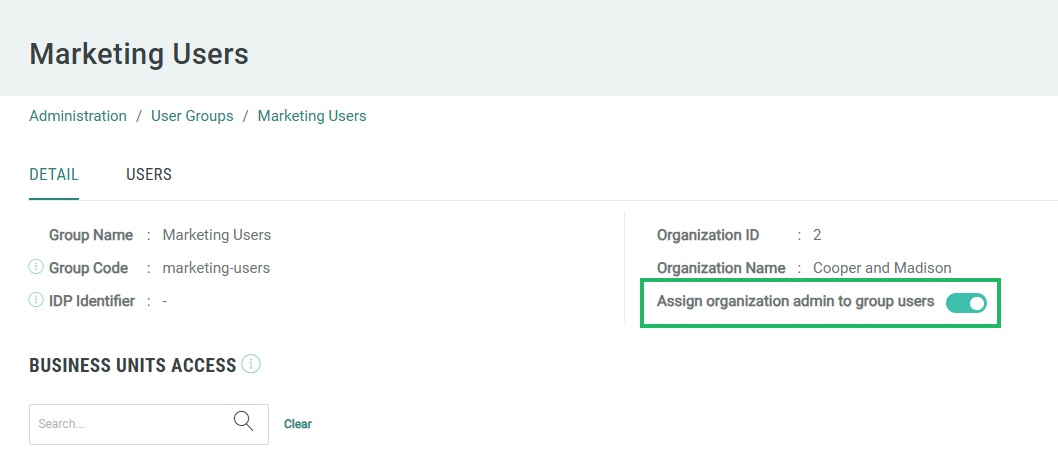Focus the business units Search field
Screen dimensions: 1058x465
[x=130, y=424]
